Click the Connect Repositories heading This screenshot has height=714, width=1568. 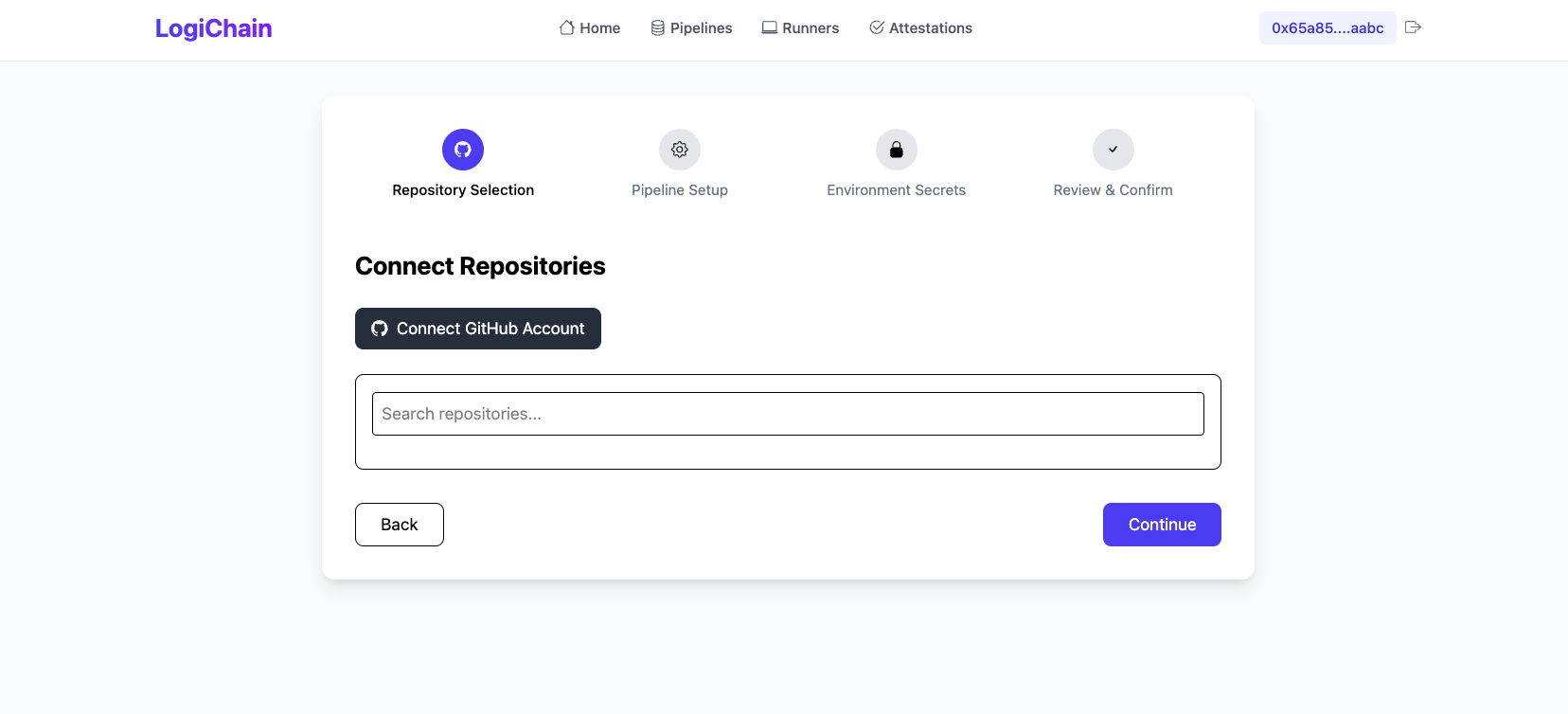tap(480, 266)
